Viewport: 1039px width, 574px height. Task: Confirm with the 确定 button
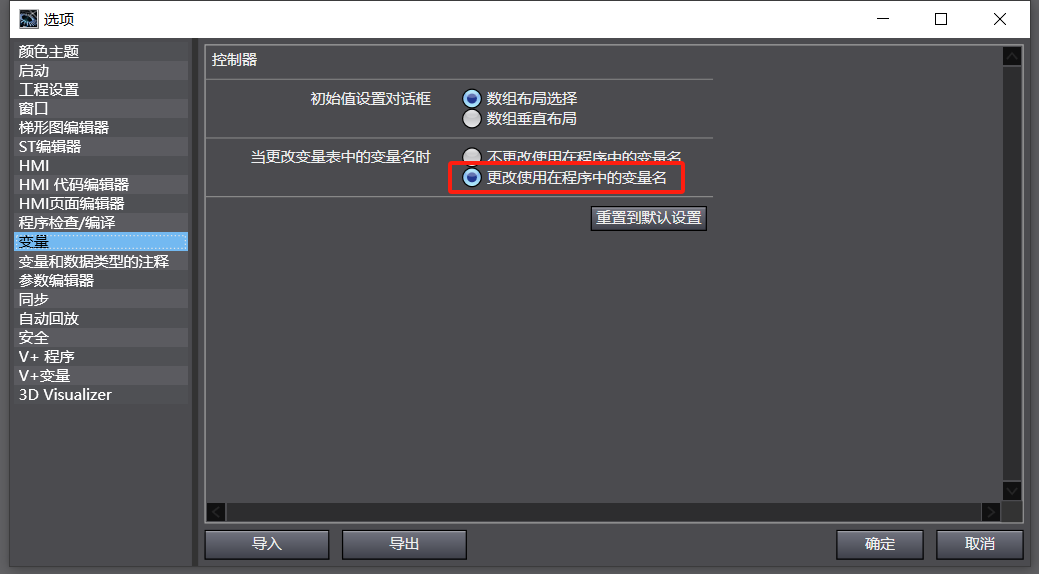click(x=880, y=544)
